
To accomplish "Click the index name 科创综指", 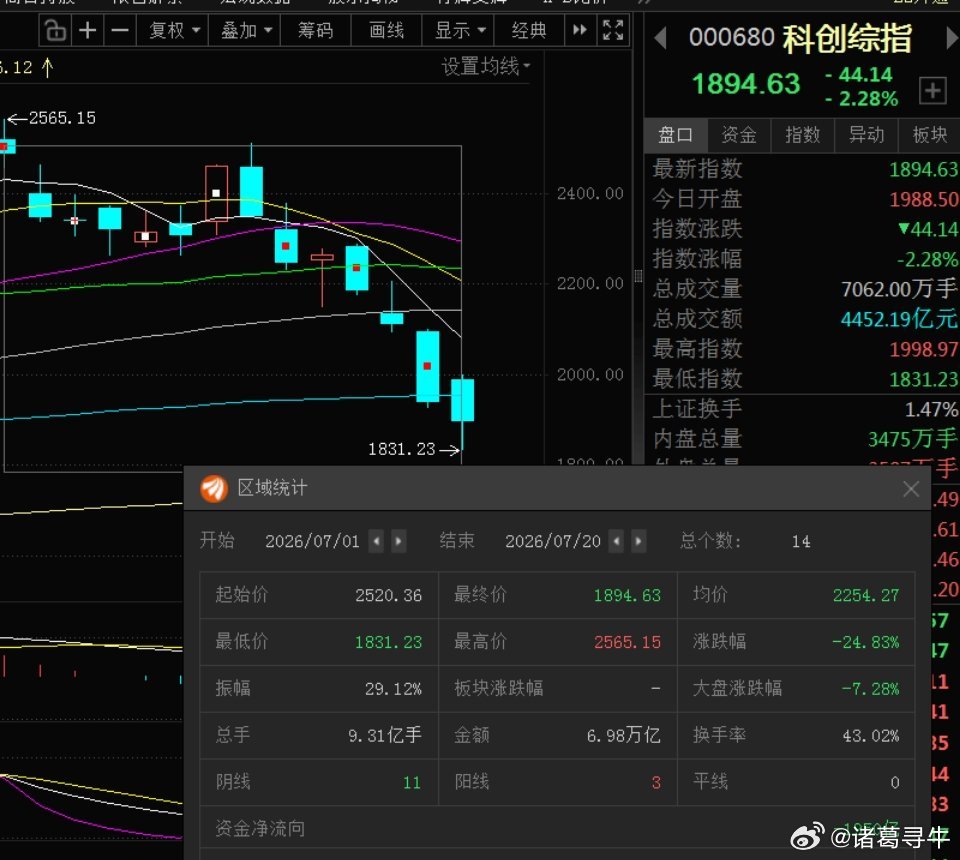I will [847, 38].
